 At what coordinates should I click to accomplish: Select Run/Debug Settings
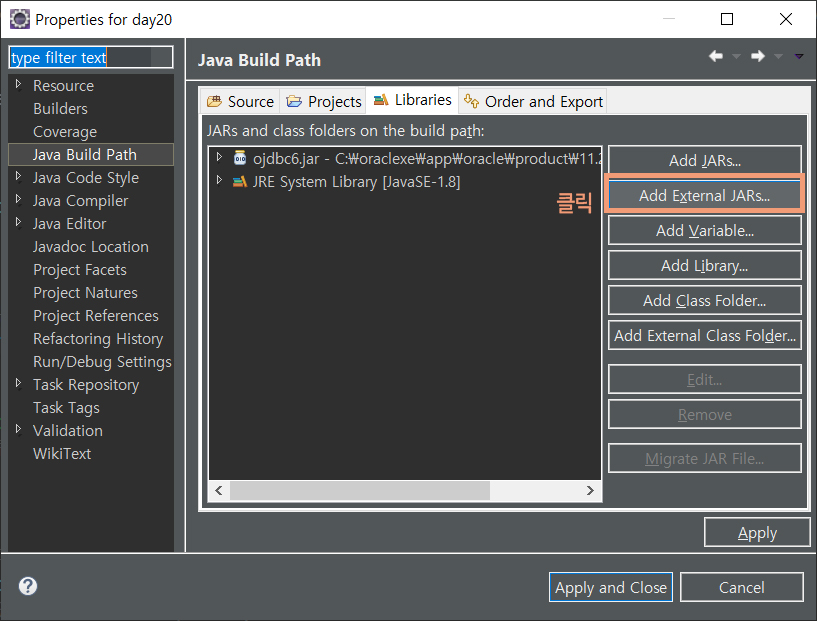[102, 362]
